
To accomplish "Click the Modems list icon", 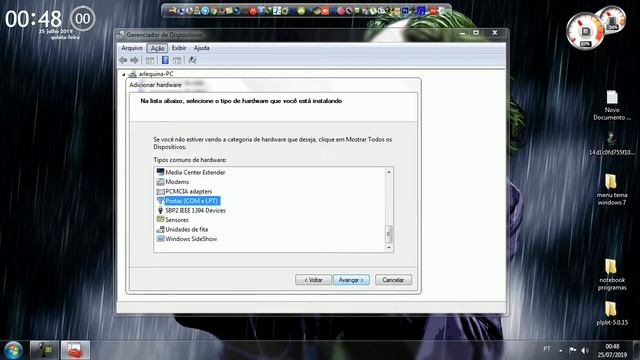I will click(x=160, y=182).
